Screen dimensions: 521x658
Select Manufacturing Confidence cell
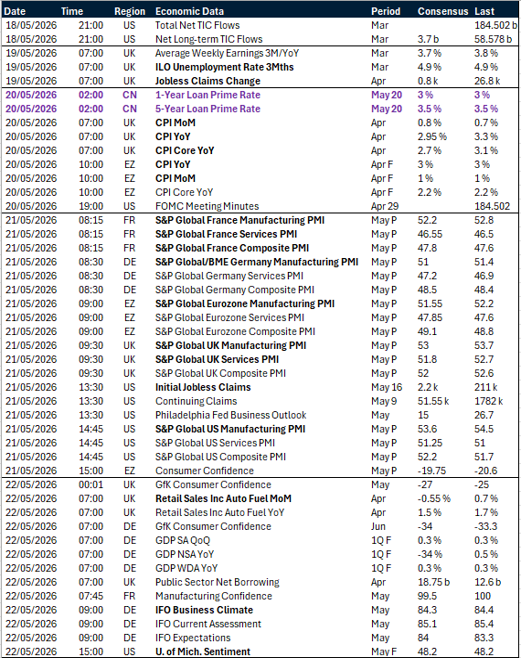[x=214, y=596]
